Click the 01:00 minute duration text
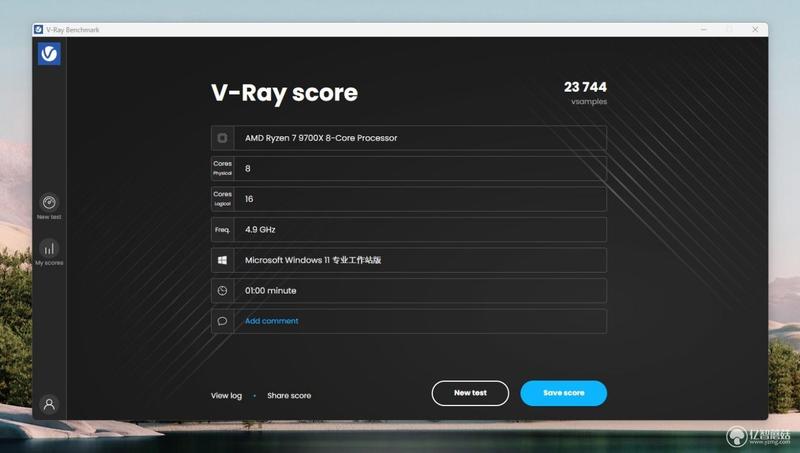This screenshot has height=453, width=800. [x=270, y=291]
